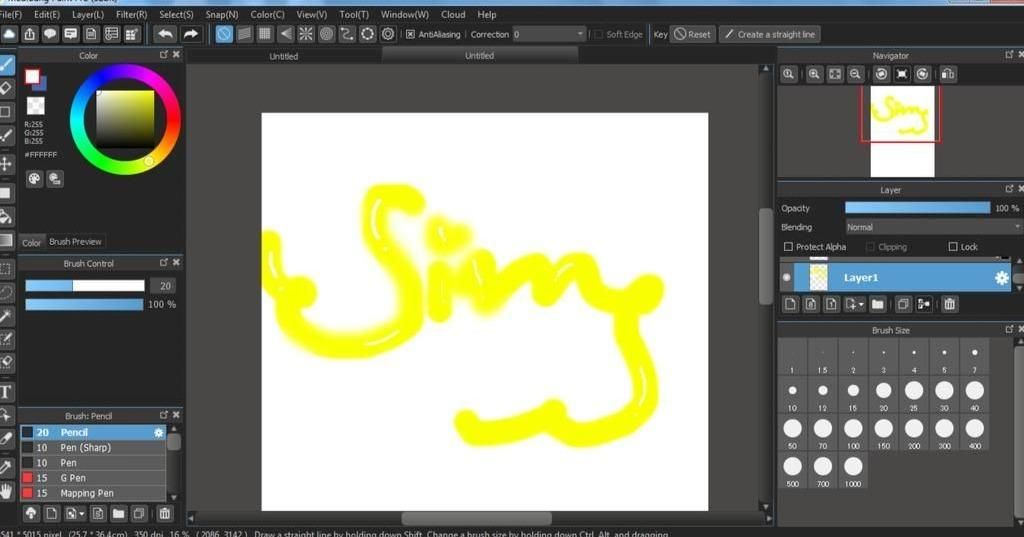Screen dimensions: 1024x537
Task: Click the Navigator zoom out icon
Action: coord(855,74)
